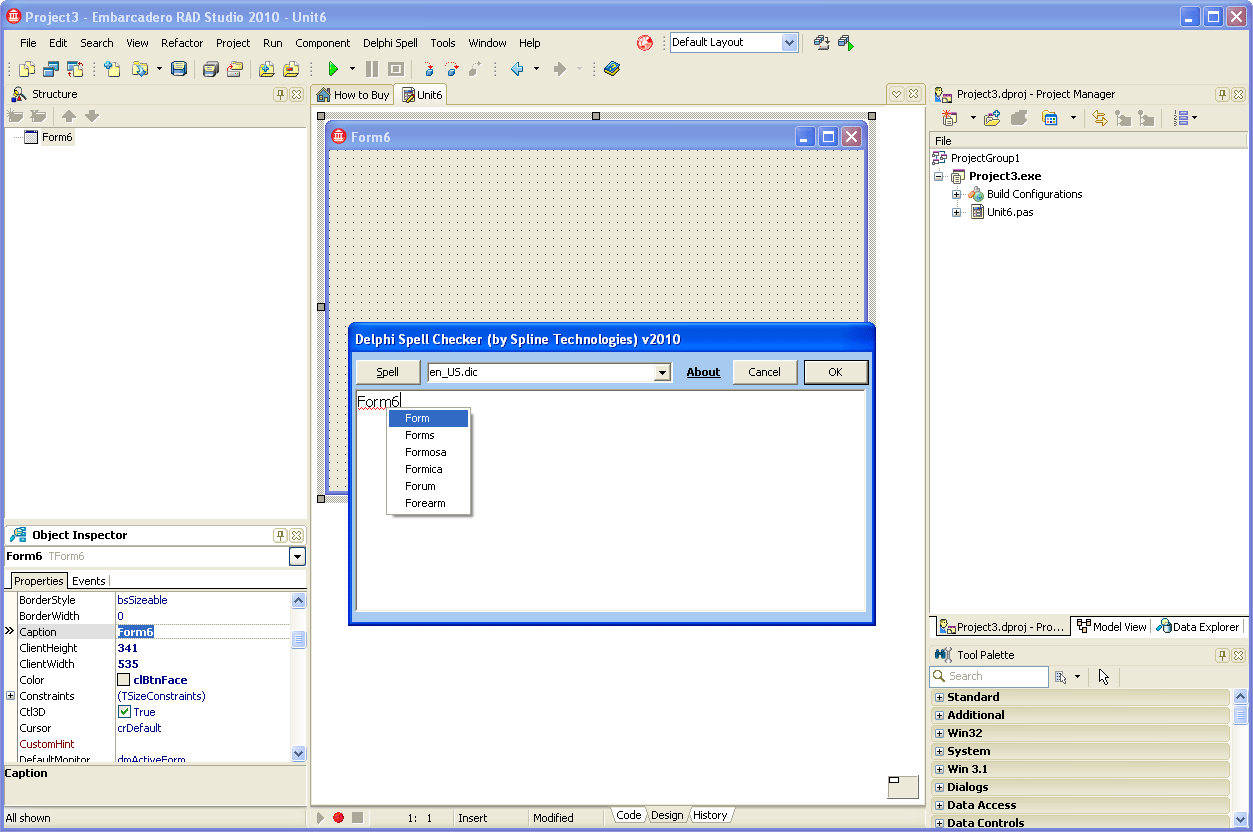Image resolution: width=1253 pixels, height=832 pixels.
Task: Expand the Data Access palette category
Action: coord(939,805)
